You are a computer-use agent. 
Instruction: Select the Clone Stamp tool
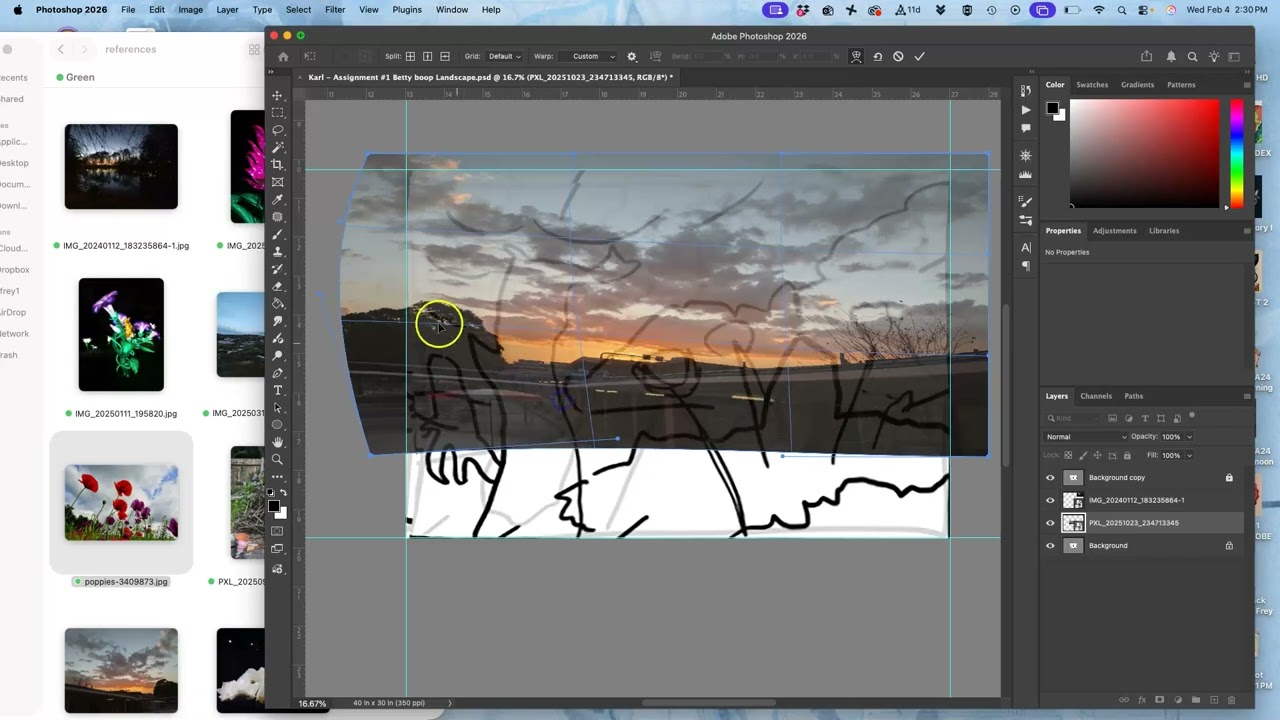click(277, 252)
